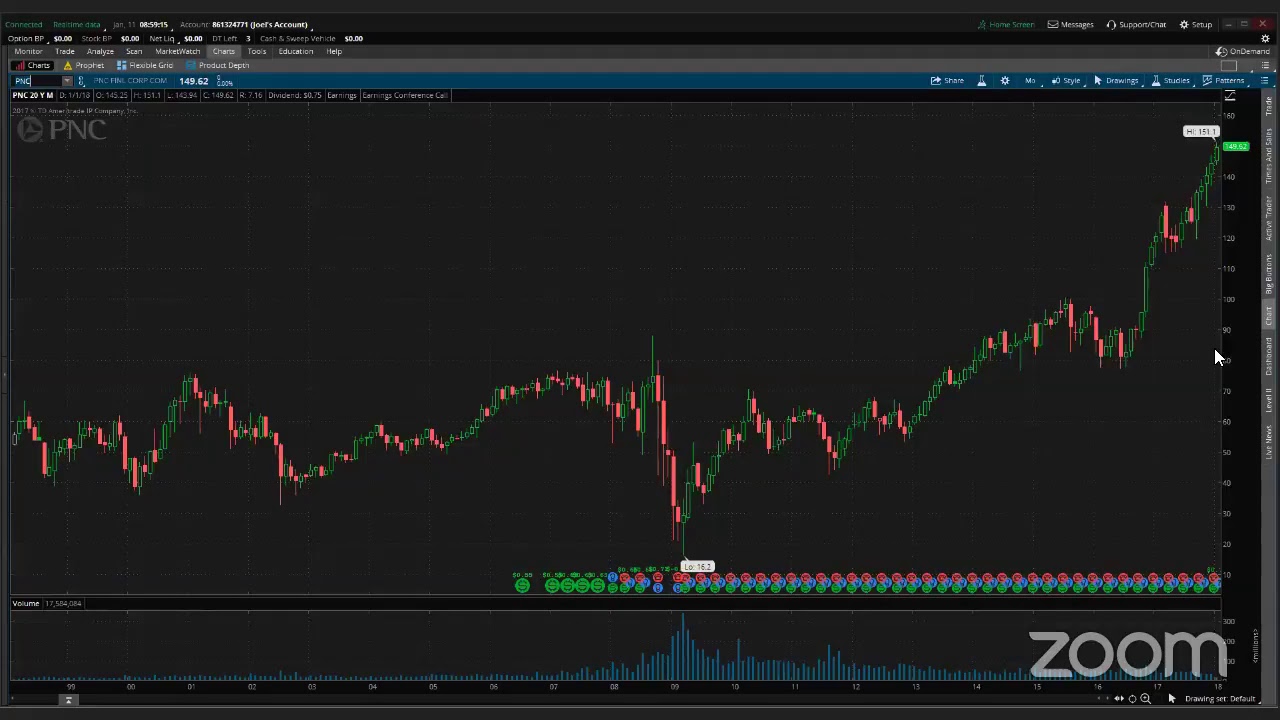Click the symbol link chain icon
Screen dimensions: 1280x720
pos(81,81)
